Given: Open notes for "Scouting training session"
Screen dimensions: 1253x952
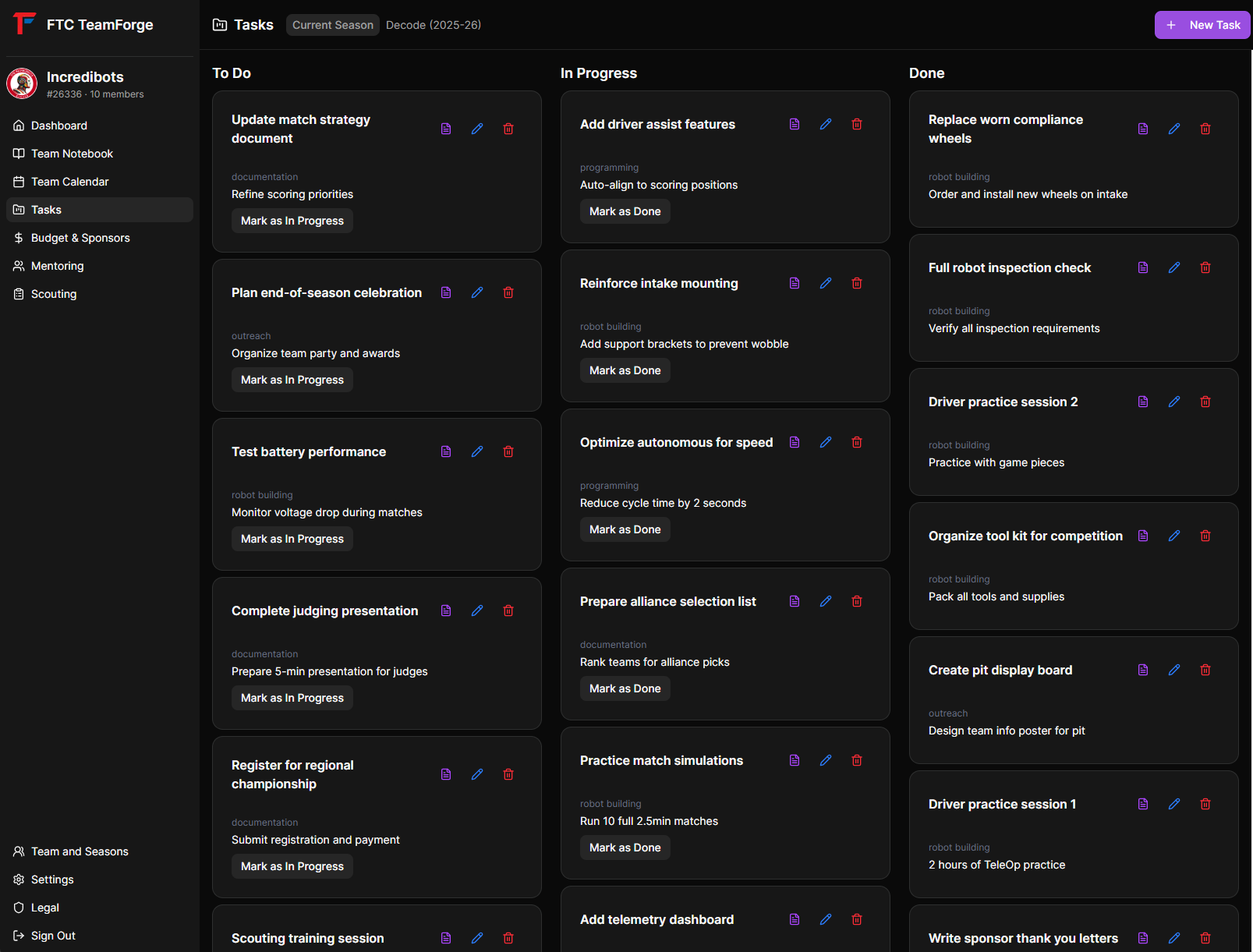Looking at the screenshot, I should pos(446,938).
